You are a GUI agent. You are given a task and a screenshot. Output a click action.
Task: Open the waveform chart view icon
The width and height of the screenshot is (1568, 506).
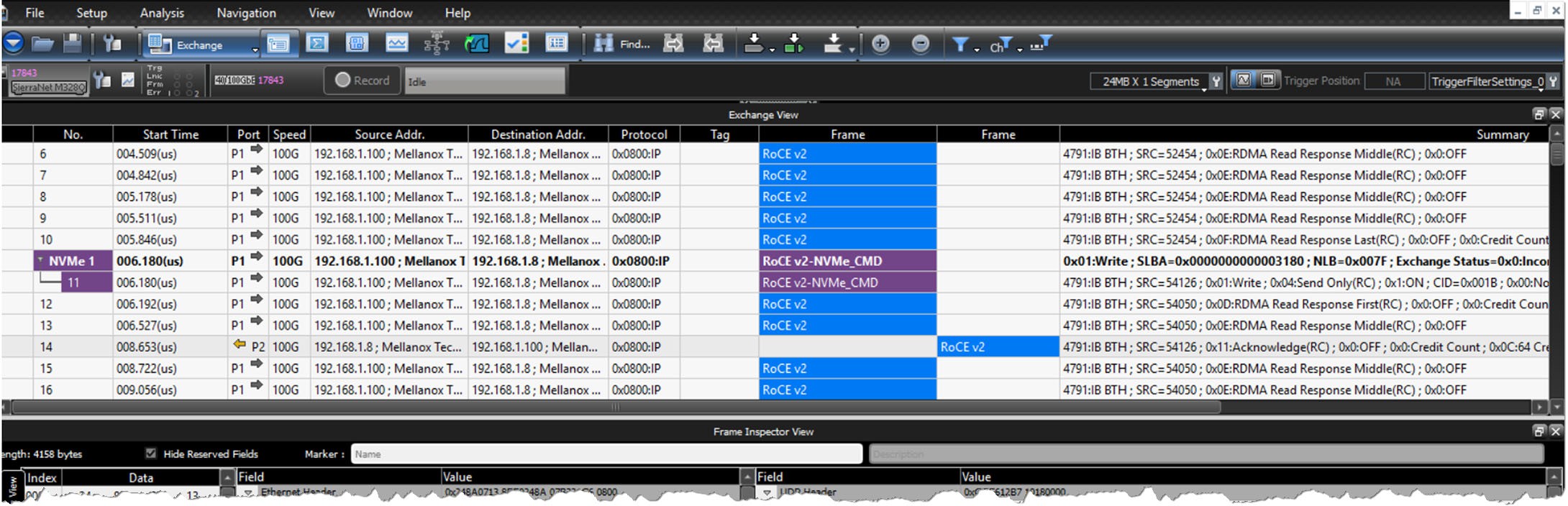pos(397,44)
